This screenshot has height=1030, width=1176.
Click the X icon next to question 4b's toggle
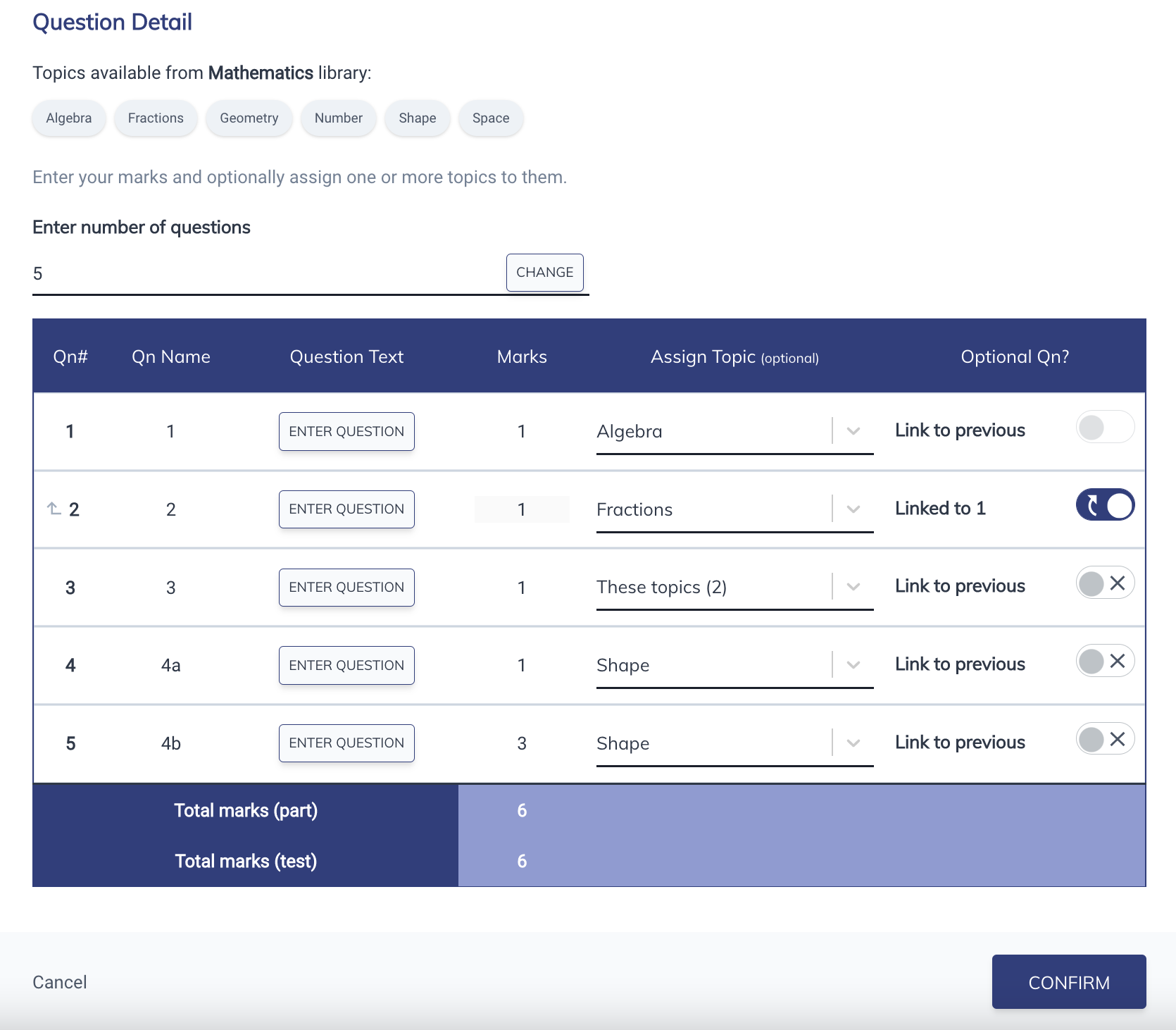pyautogui.click(x=1118, y=739)
